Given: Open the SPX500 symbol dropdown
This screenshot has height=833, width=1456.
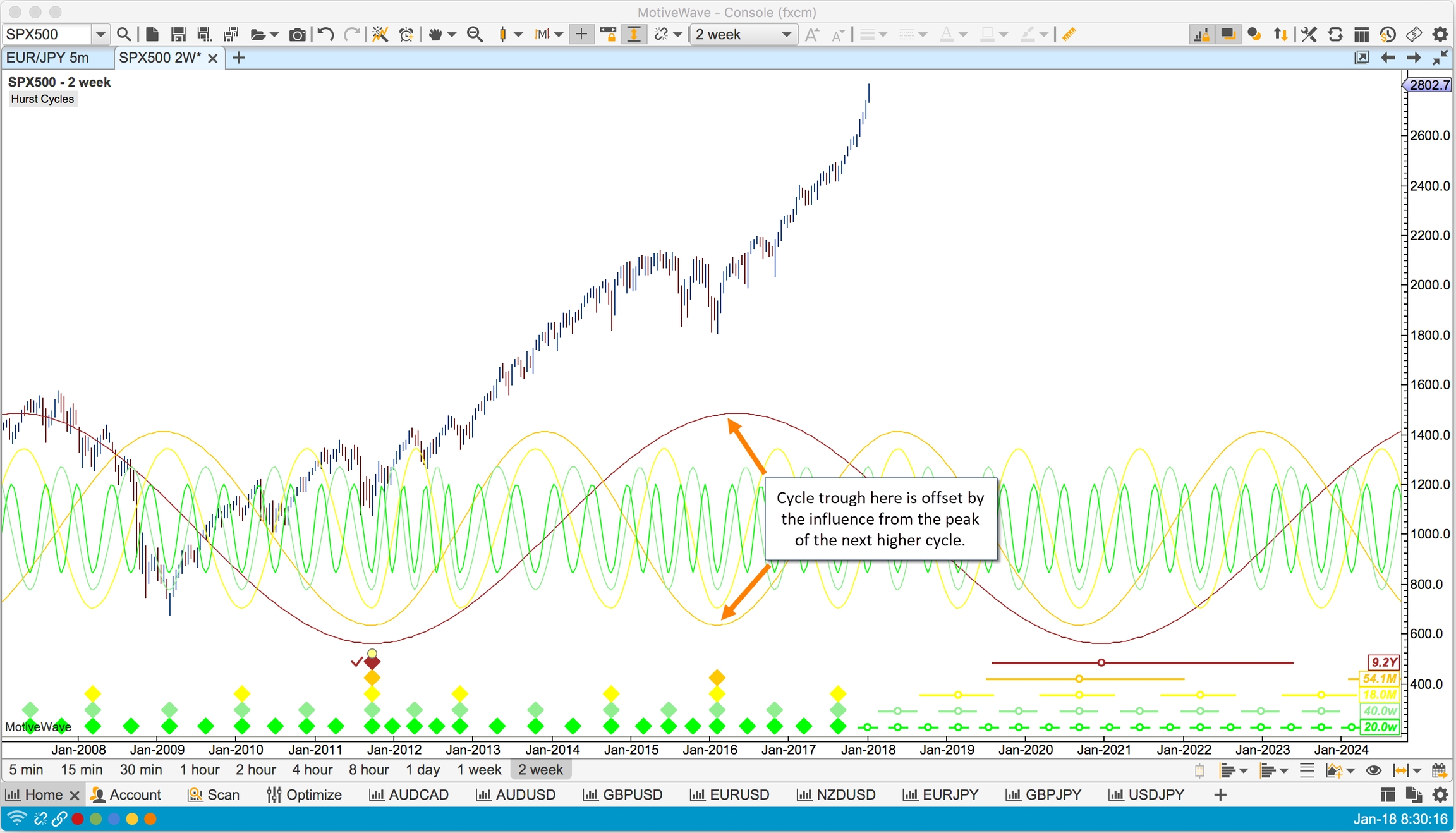Looking at the screenshot, I should tap(100, 35).
